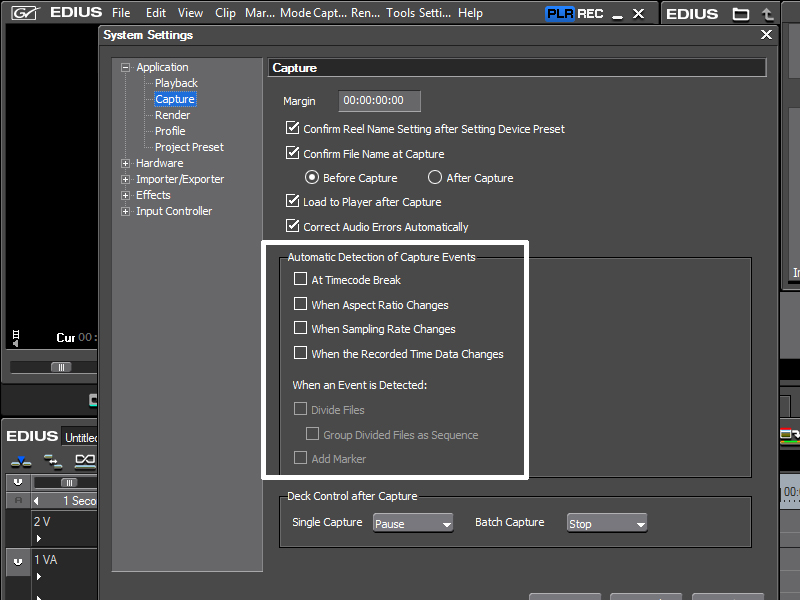Image resolution: width=800 pixels, height=600 pixels.
Task: Open the Capture menu in menu bar
Action: tap(330, 13)
